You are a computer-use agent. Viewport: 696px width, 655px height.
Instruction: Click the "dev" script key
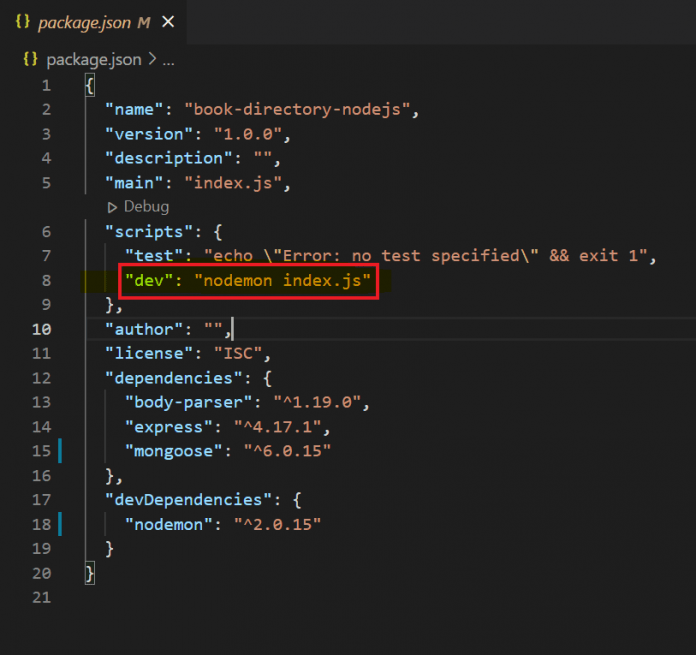149,280
